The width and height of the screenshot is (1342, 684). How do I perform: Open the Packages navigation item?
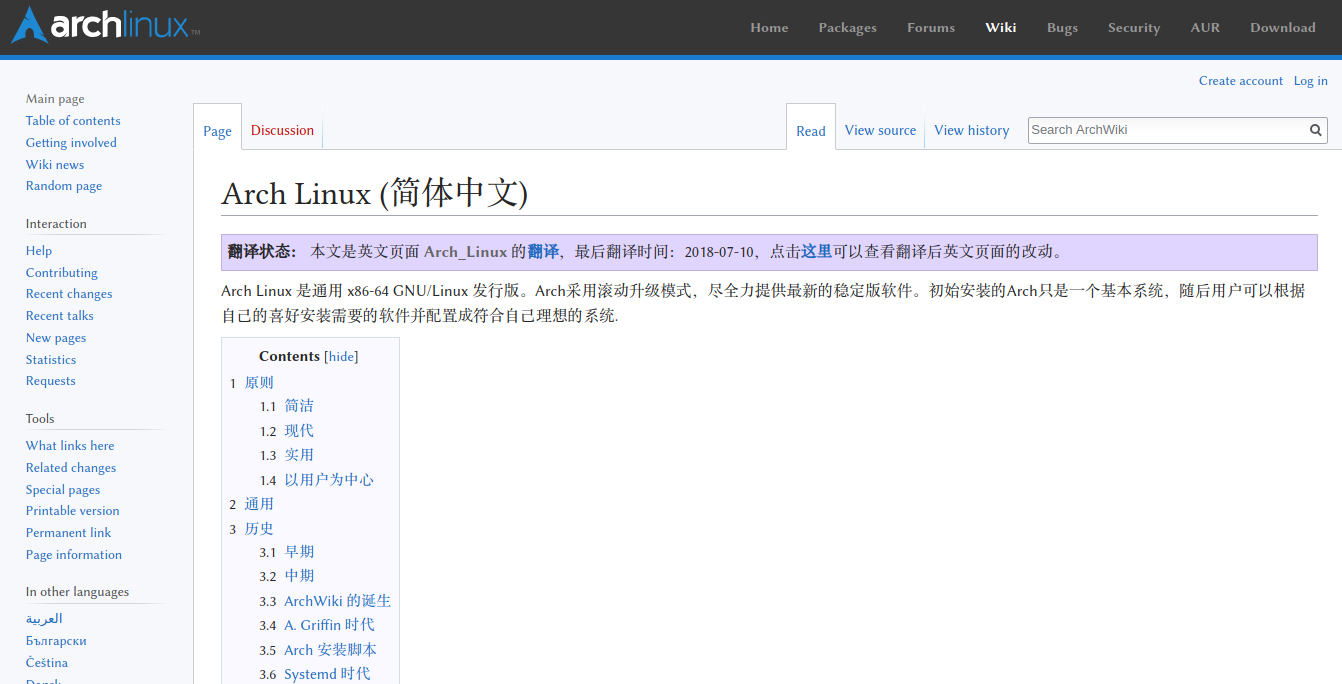[847, 27]
